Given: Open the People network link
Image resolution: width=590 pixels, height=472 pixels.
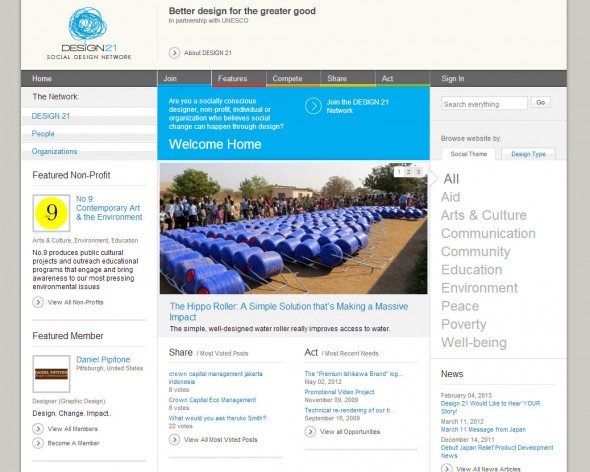Looking at the screenshot, I should 43,134.
